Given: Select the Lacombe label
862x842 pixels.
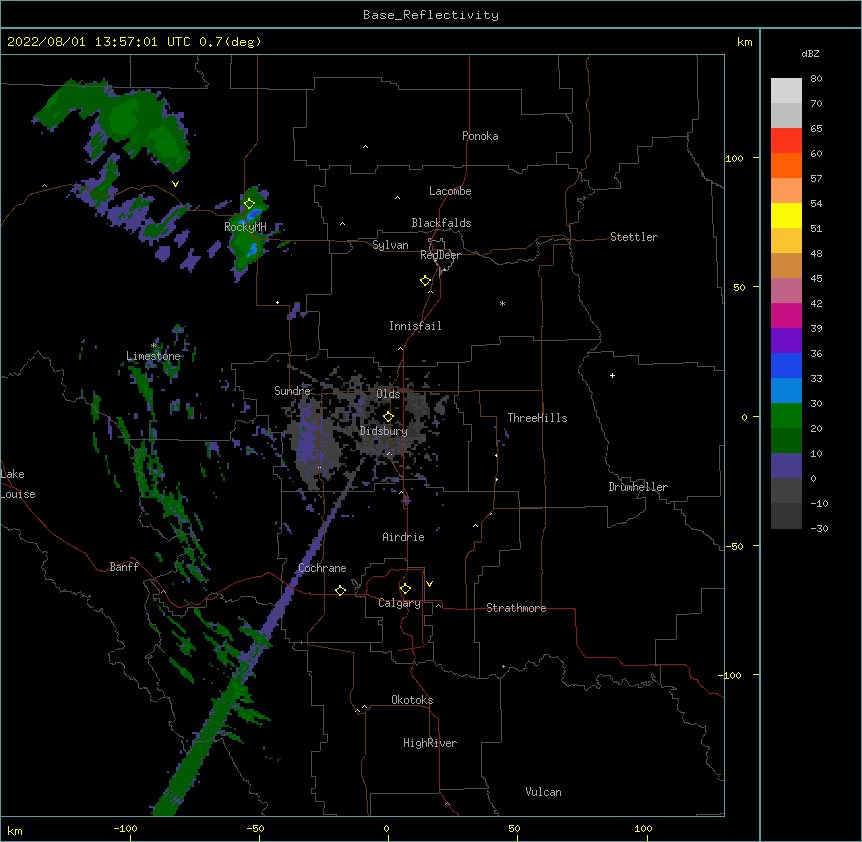Looking at the screenshot, I should coord(450,191).
